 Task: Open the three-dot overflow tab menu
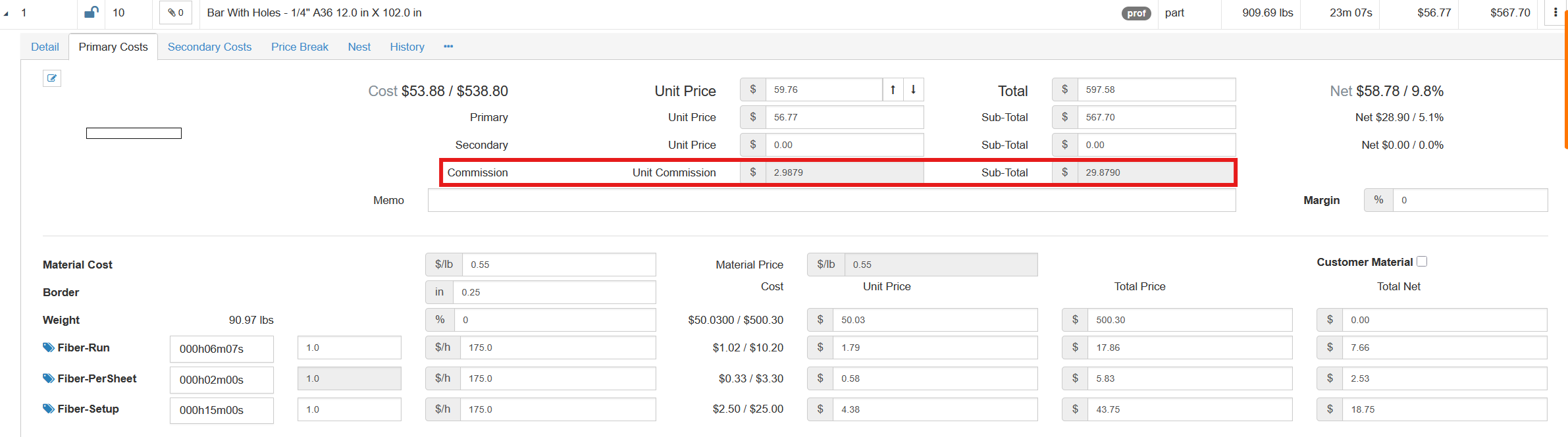point(448,47)
